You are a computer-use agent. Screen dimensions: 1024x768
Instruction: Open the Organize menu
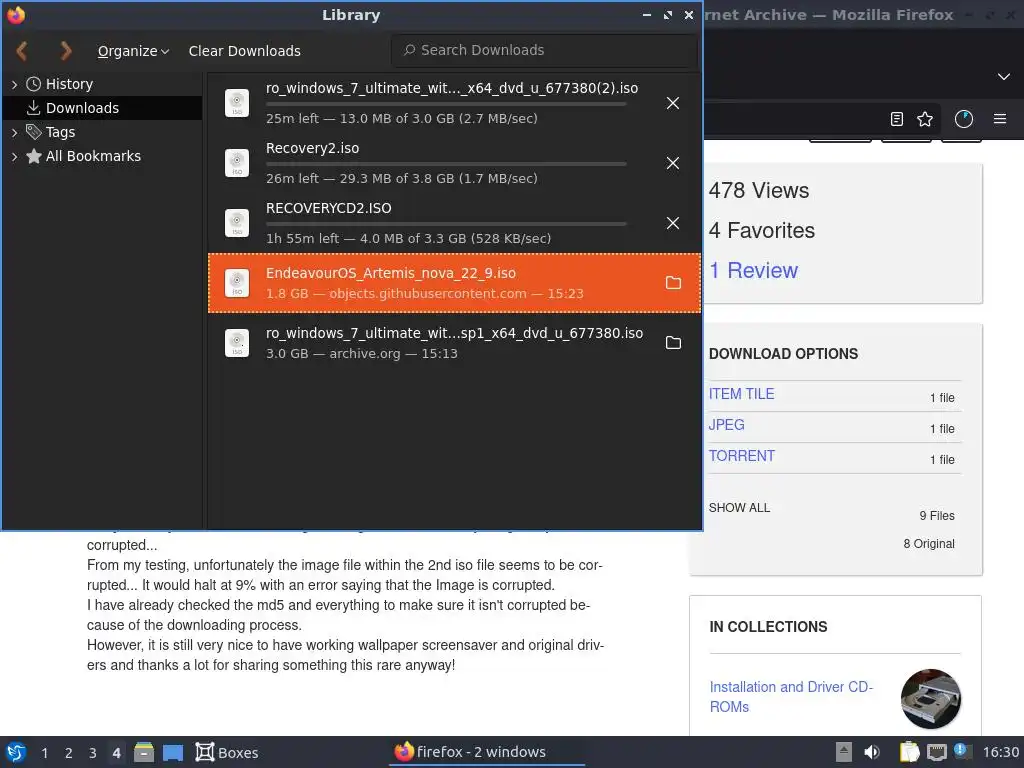pyautogui.click(x=133, y=51)
